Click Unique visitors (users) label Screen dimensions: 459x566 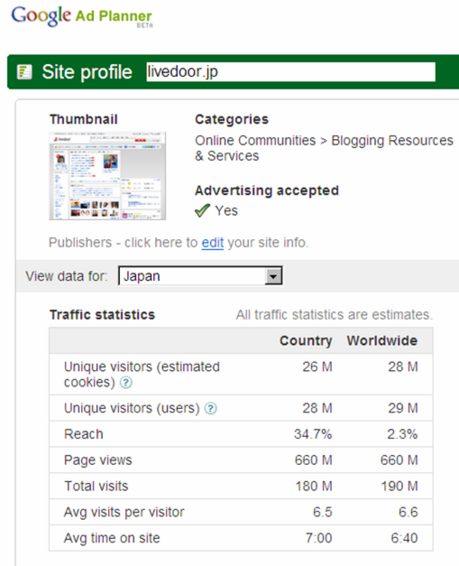[x=132, y=408]
